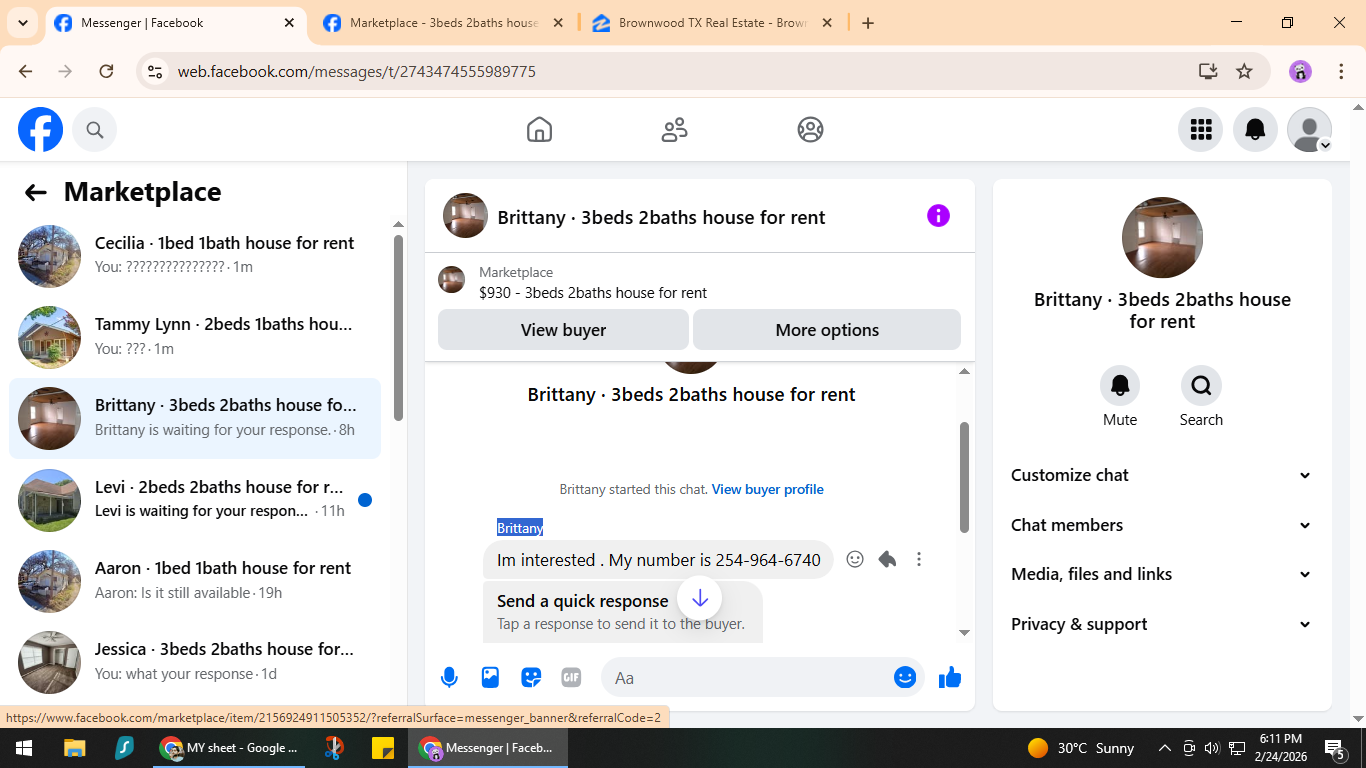React with the emoji icon beside message

855,560
